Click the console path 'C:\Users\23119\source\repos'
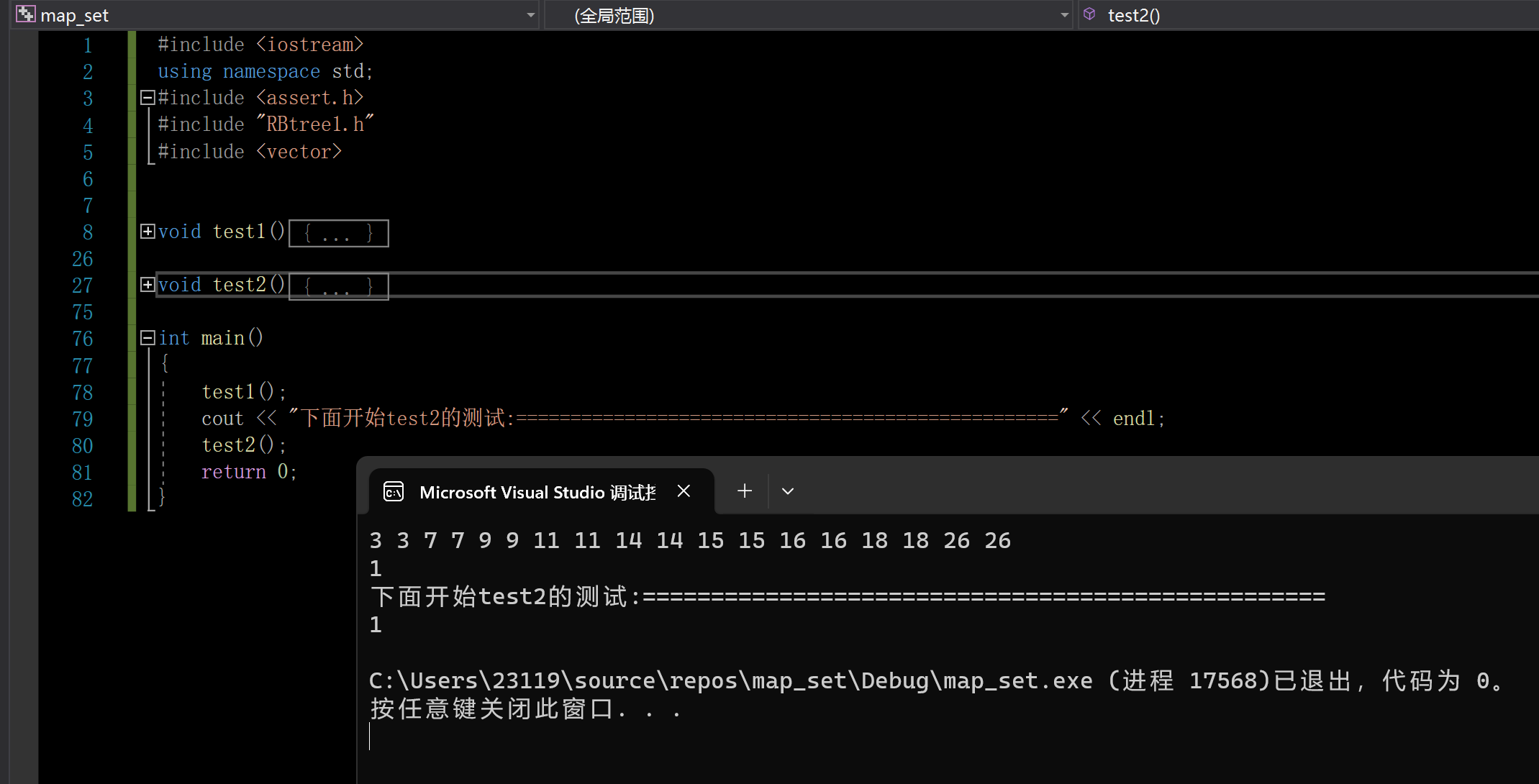The image size is (1539, 784). click(554, 680)
